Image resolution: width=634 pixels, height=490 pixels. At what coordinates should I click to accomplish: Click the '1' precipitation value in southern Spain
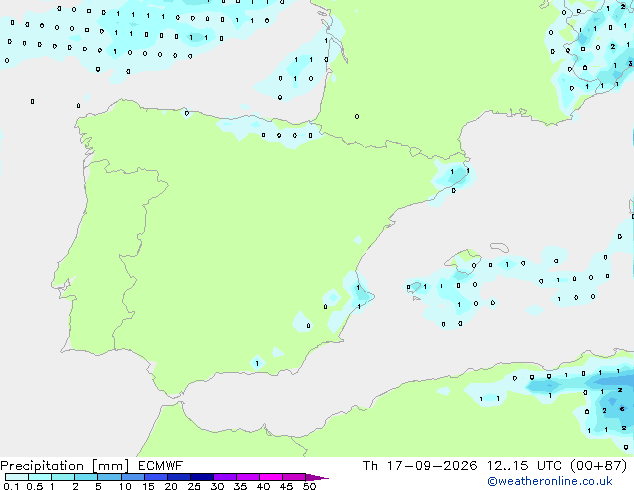point(257,363)
